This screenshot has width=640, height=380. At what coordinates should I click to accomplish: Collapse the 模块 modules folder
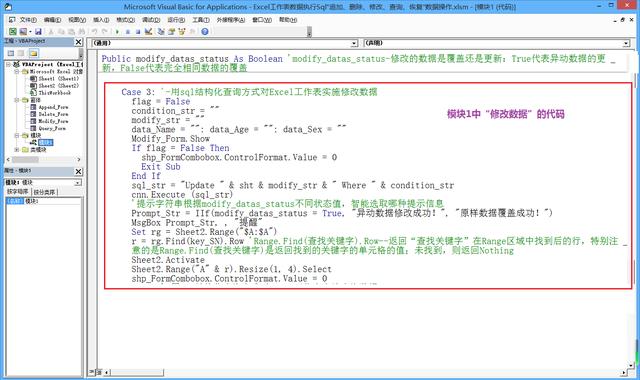[17, 136]
